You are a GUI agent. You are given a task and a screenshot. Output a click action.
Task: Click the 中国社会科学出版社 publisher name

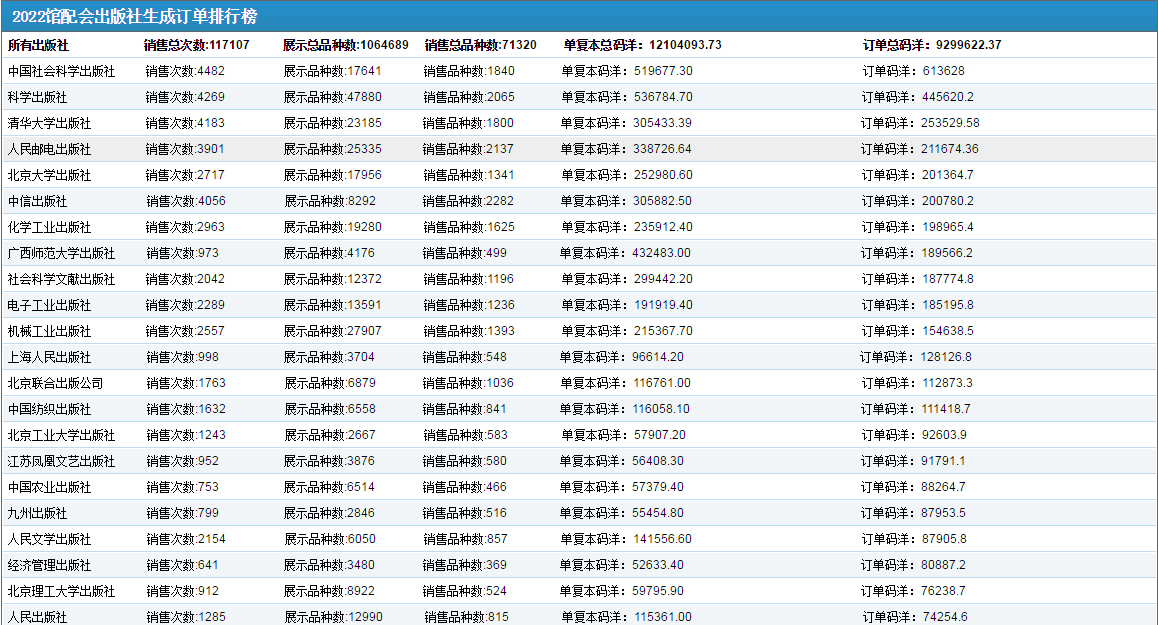click(61, 71)
